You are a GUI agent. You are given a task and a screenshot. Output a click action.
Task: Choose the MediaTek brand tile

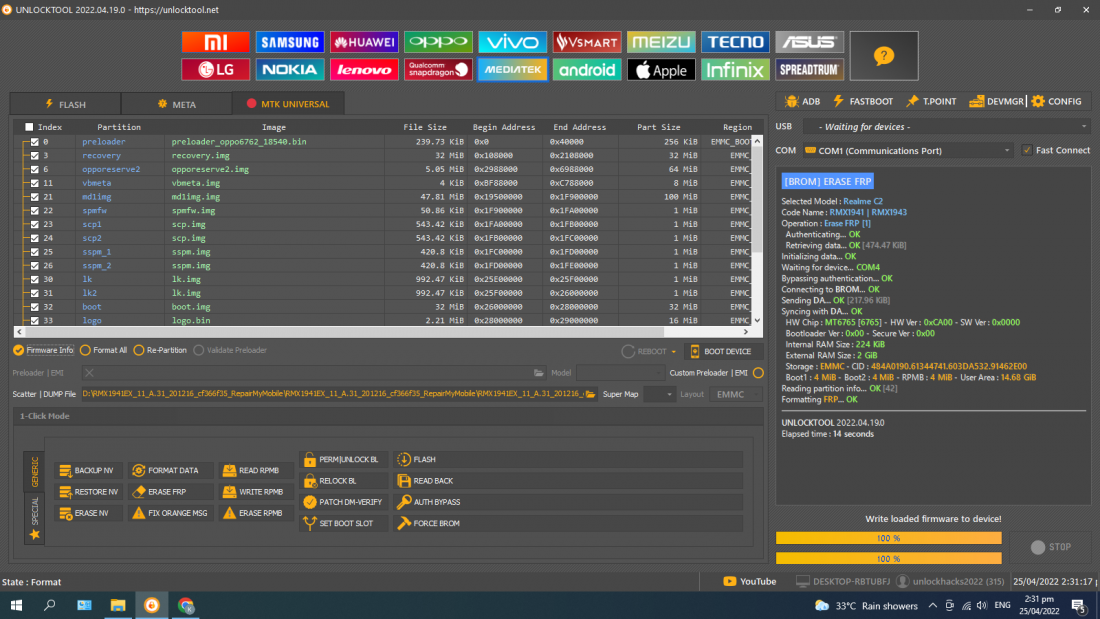(x=513, y=69)
